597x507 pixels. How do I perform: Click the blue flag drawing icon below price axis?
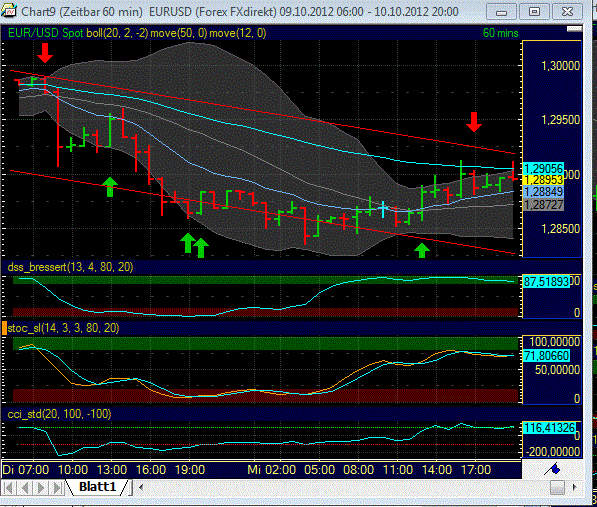pos(552,469)
